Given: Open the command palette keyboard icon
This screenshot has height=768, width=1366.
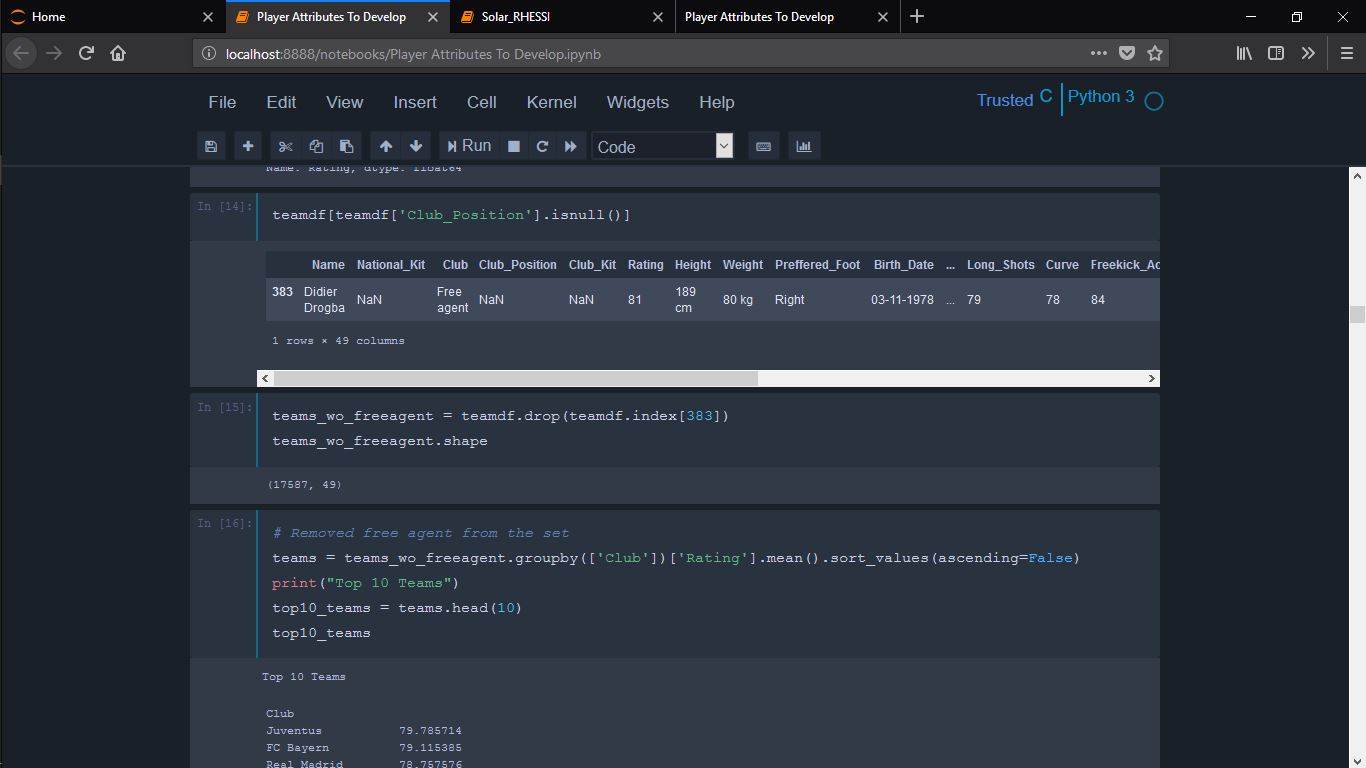Looking at the screenshot, I should tap(763, 145).
